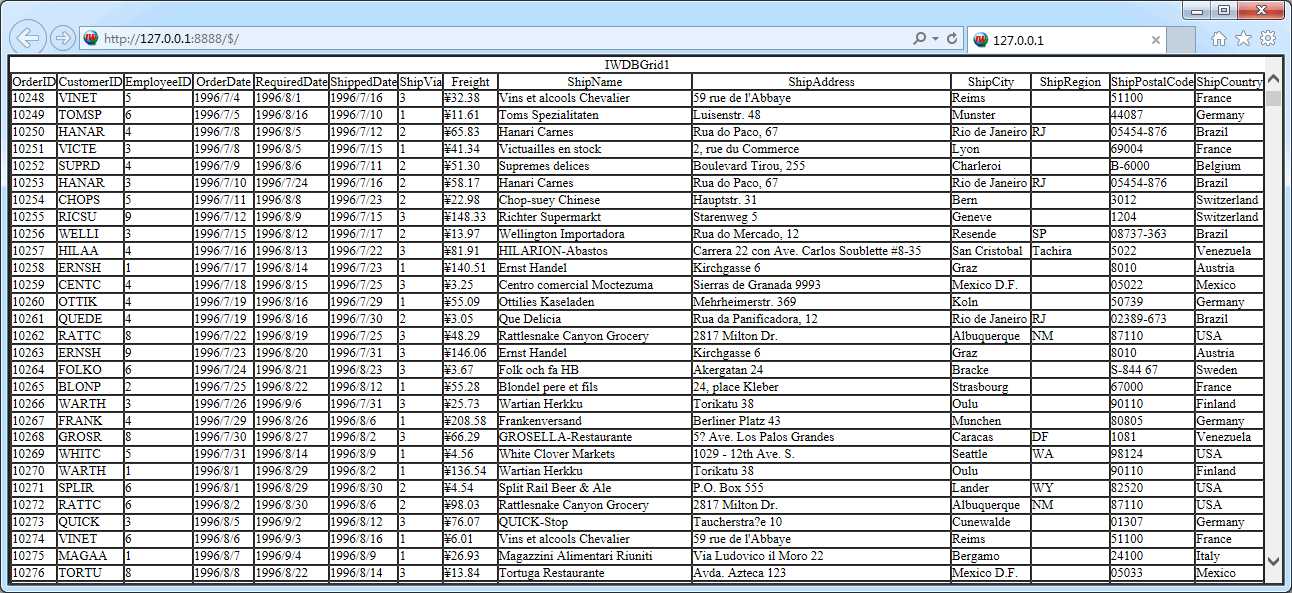Open a new blank tab
This screenshot has width=1292, height=593.
click(x=1181, y=40)
